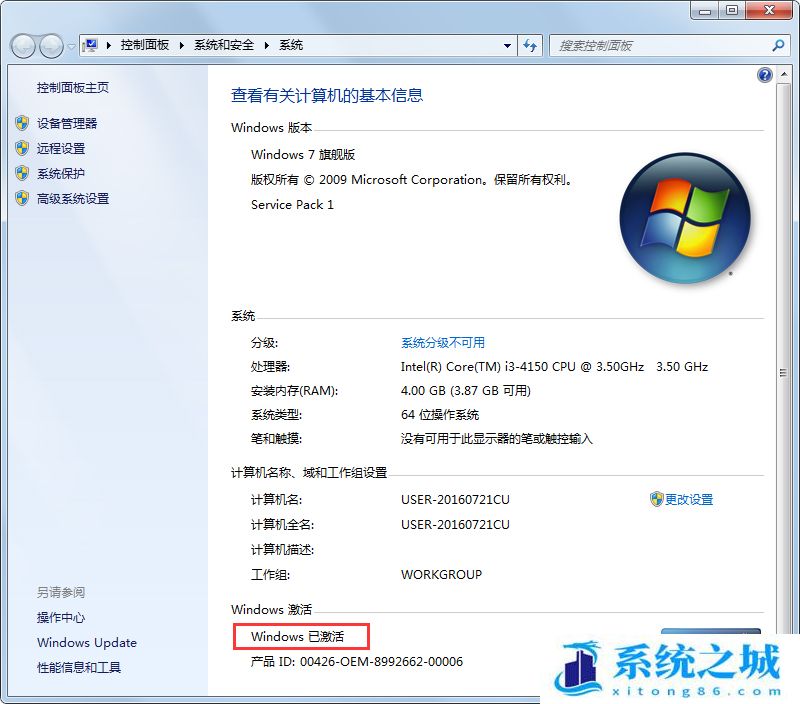Open Windows Update link in sidebar

[x=87, y=643]
